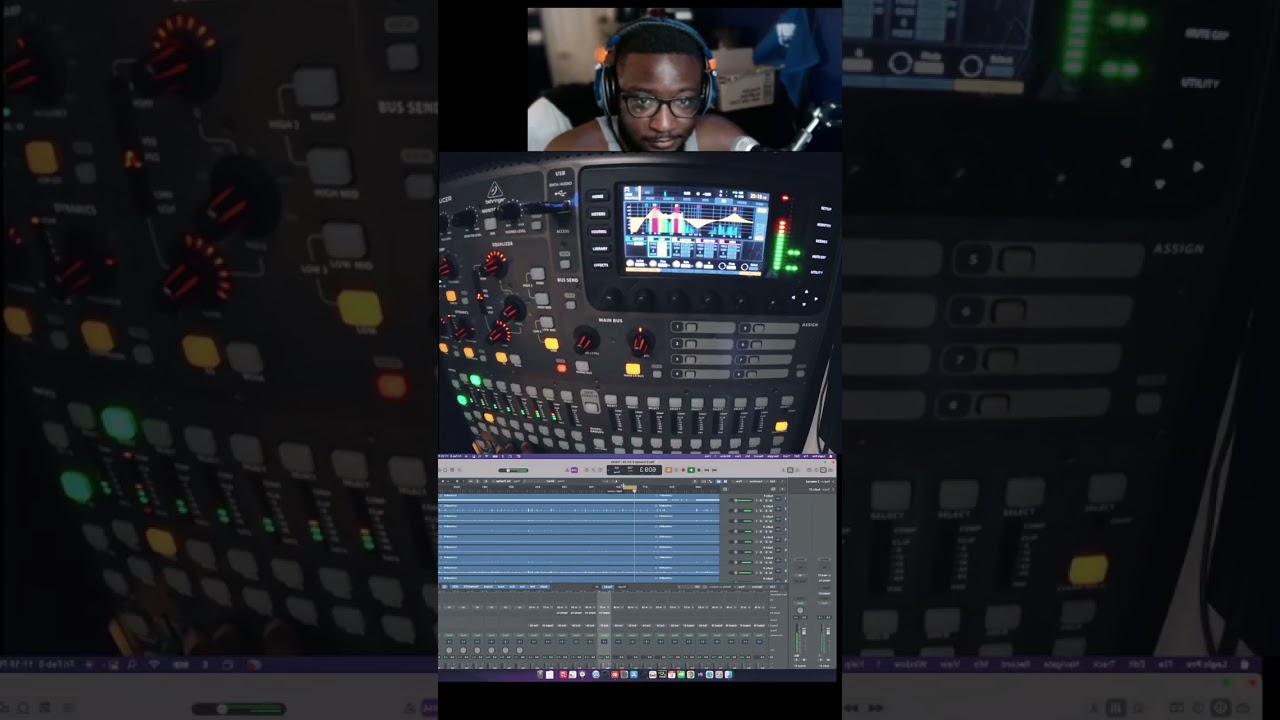Open the tracks area Functions menu

pyautogui.click(x=757, y=481)
